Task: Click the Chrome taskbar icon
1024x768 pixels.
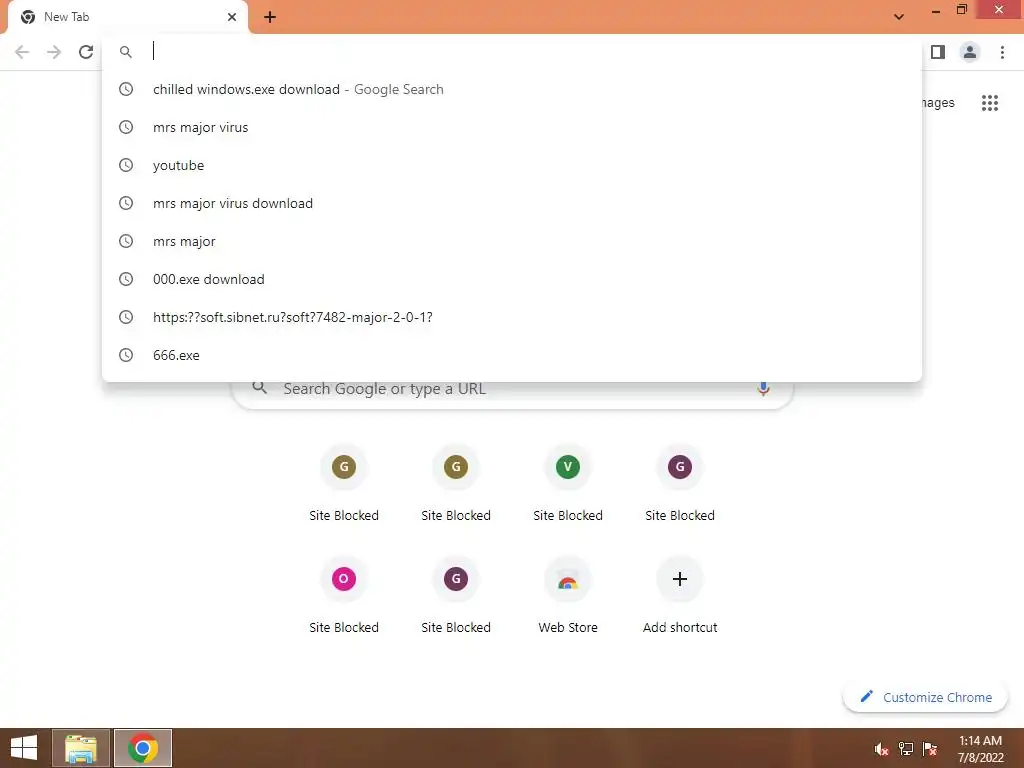Action: coord(143,748)
